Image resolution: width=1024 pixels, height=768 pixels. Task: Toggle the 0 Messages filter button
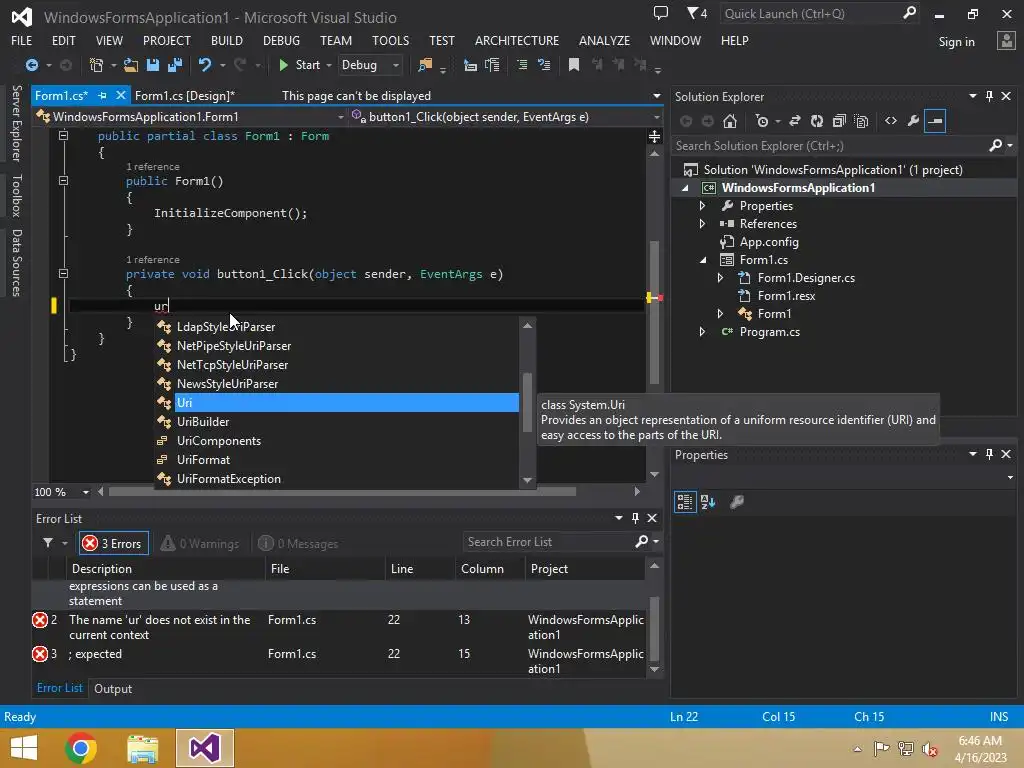(298, 543)
